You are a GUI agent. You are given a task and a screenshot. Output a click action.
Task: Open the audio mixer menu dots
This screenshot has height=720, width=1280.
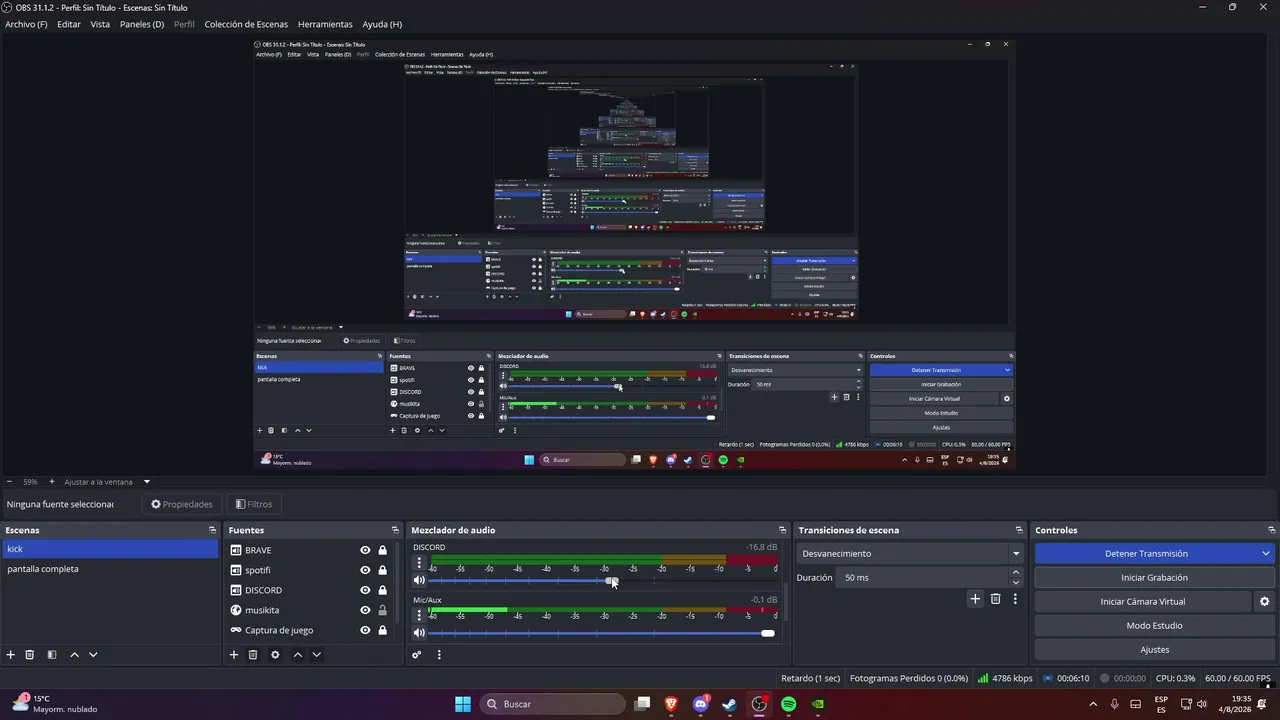tap(439, 655)
